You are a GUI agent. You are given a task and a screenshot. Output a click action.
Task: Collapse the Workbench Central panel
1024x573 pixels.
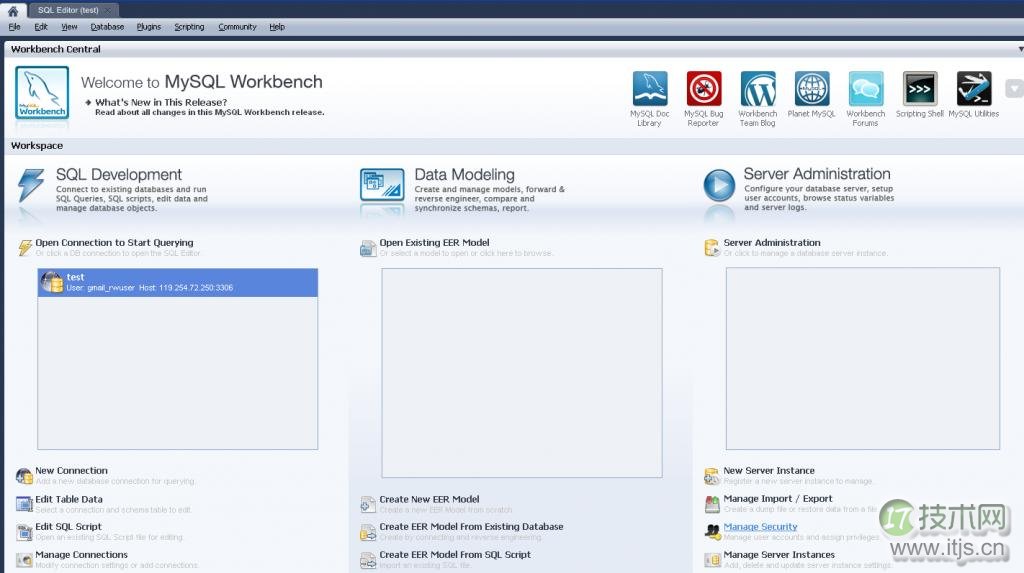(x=1019, y=48)
